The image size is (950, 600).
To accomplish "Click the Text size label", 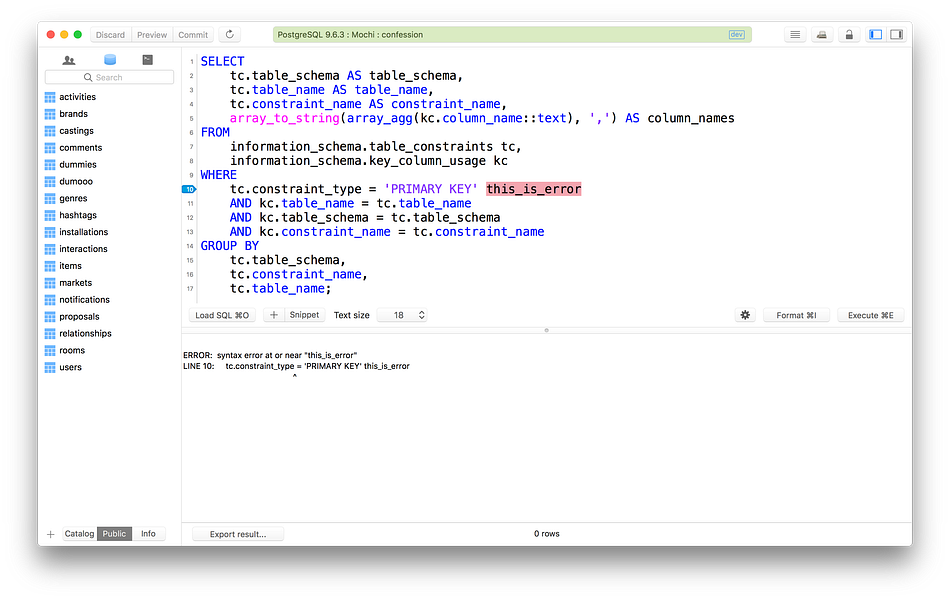I will tap(351, 315).
